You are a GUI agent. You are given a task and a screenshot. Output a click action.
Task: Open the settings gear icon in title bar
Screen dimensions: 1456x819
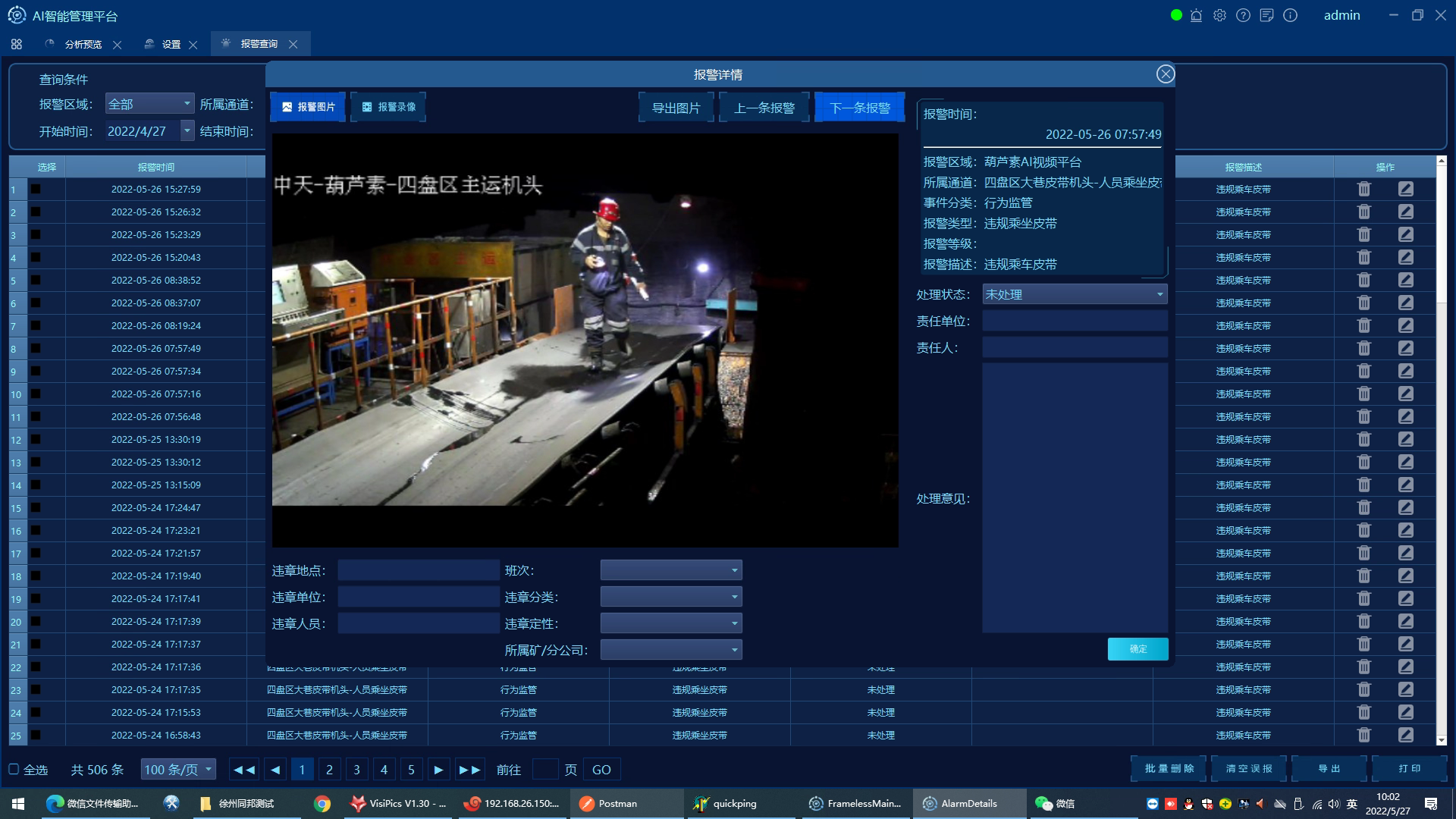[1219, 15]
